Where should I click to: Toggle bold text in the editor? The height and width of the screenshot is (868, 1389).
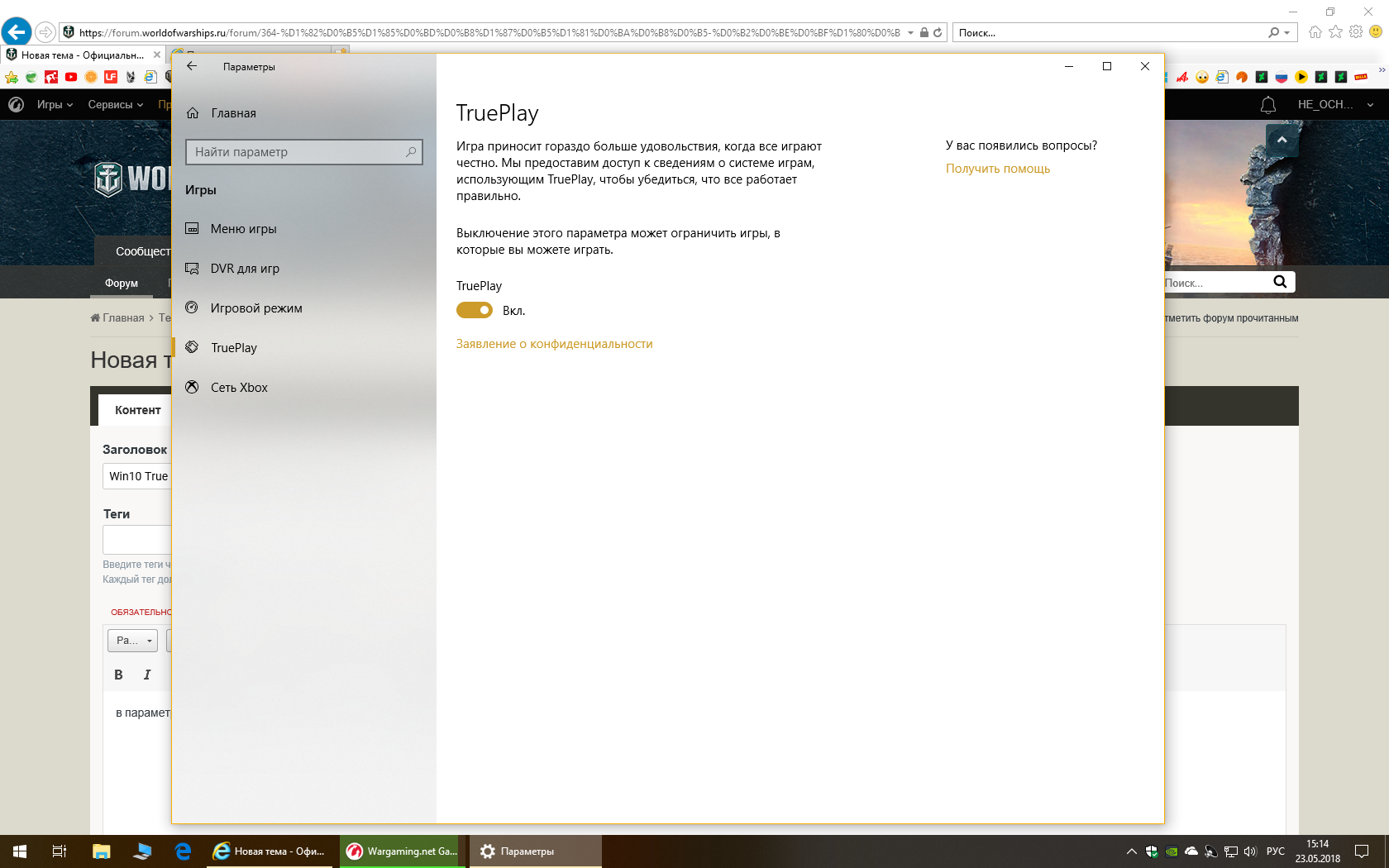118,675
